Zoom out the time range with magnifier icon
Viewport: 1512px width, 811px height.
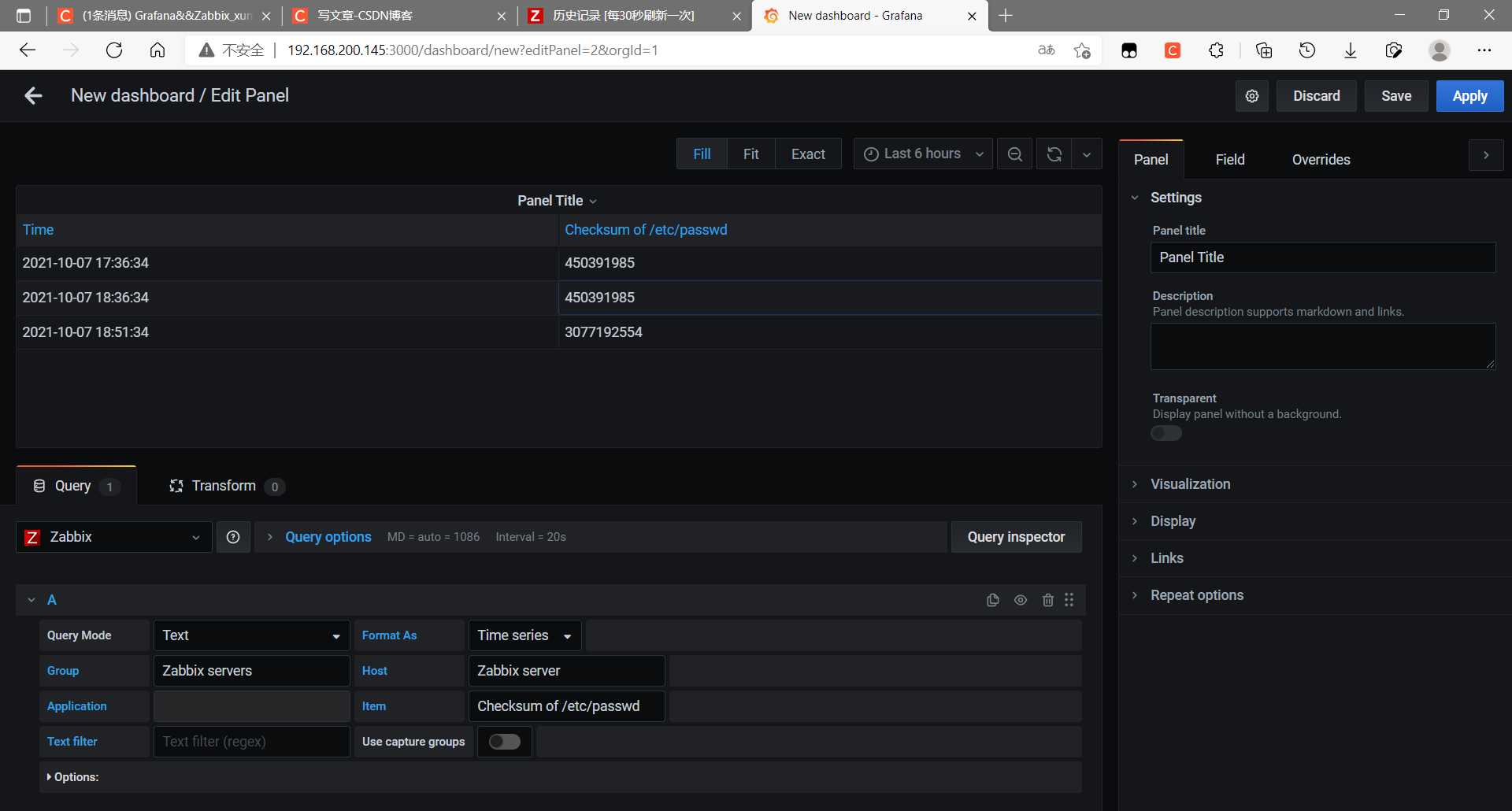click(1014, 154)
